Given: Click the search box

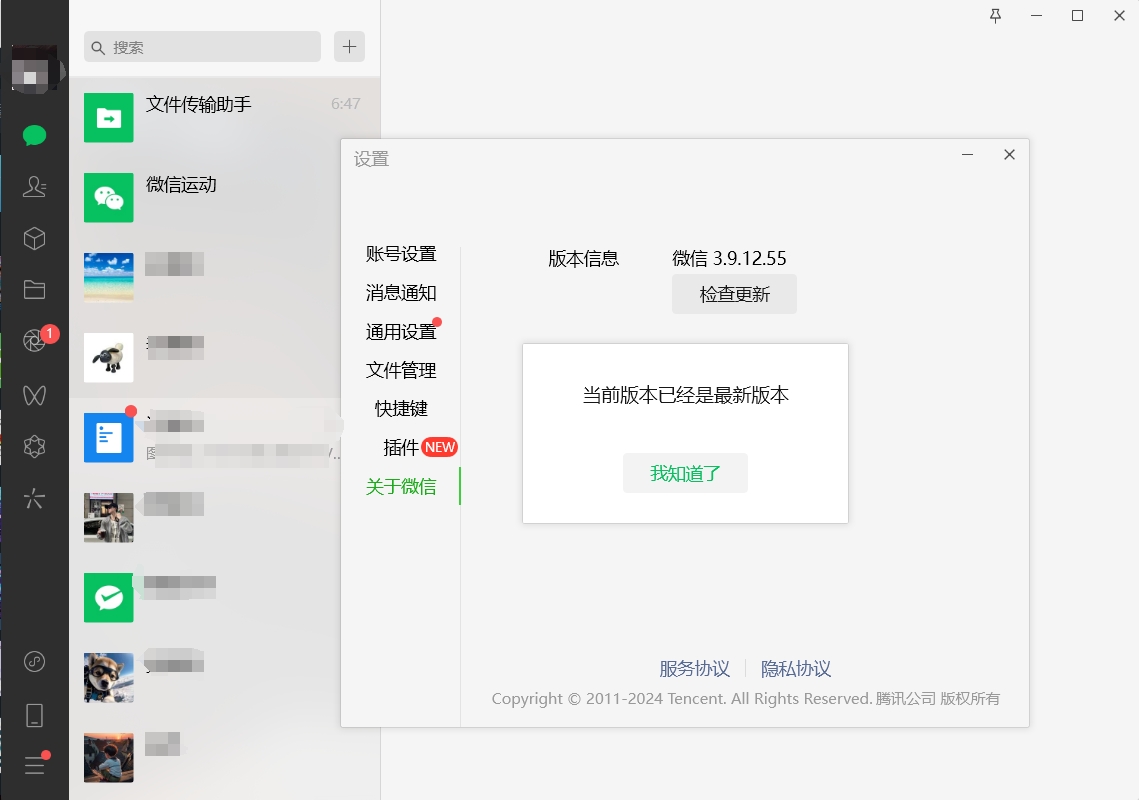Looking at the screenshot, I should tap(202, 47).
